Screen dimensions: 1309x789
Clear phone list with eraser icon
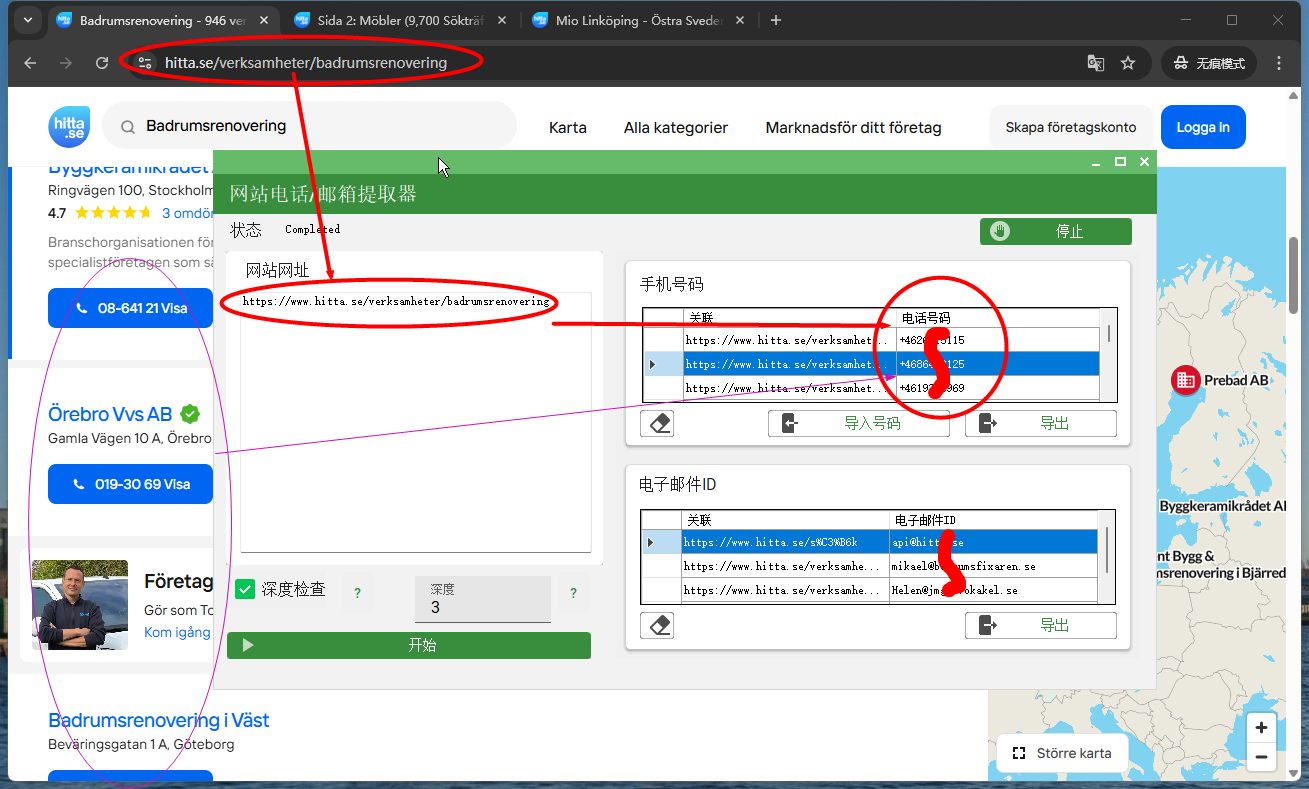coord(657,424)
